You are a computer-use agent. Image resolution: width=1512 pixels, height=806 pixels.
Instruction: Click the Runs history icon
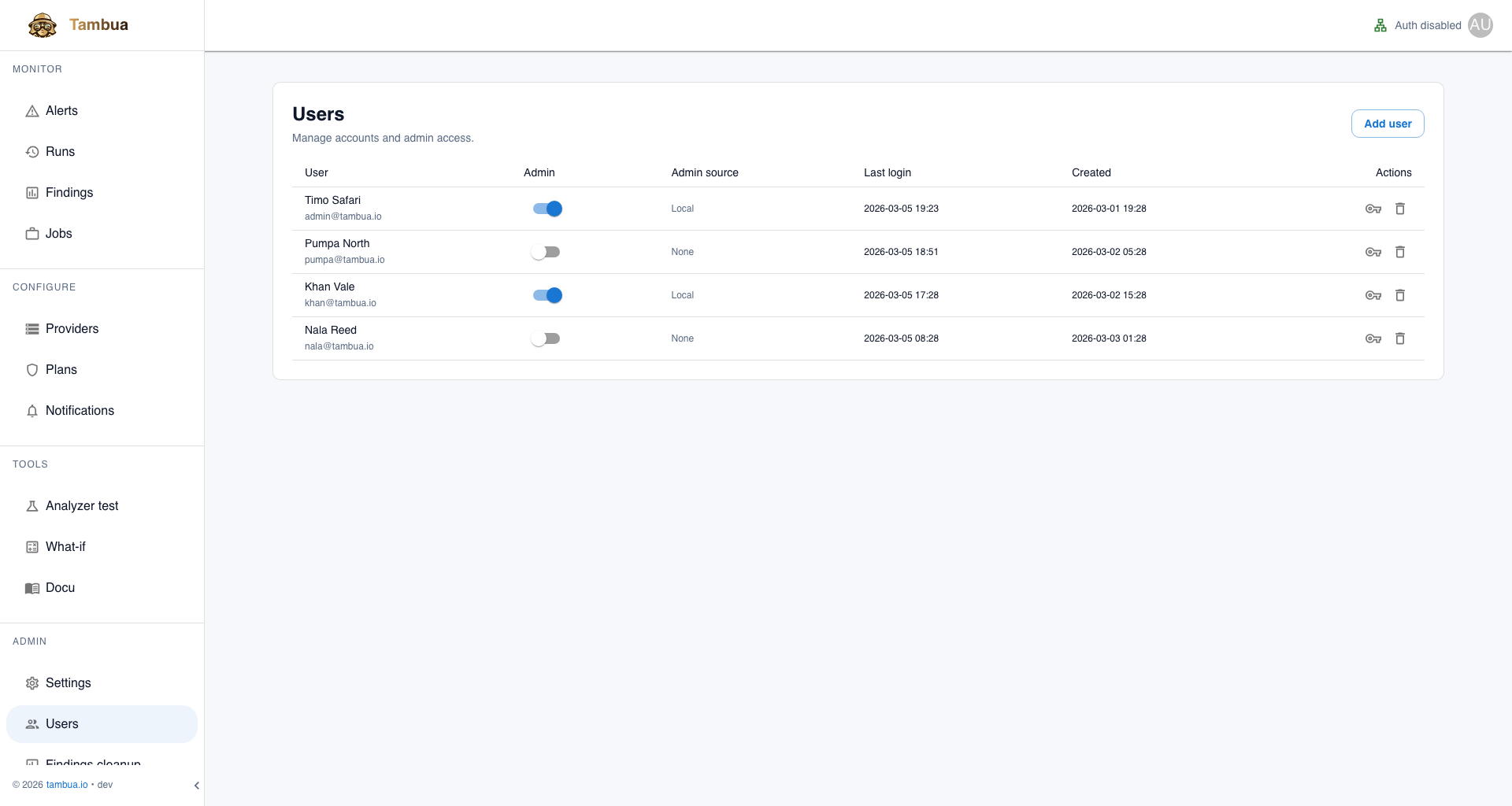pos(31,151)
